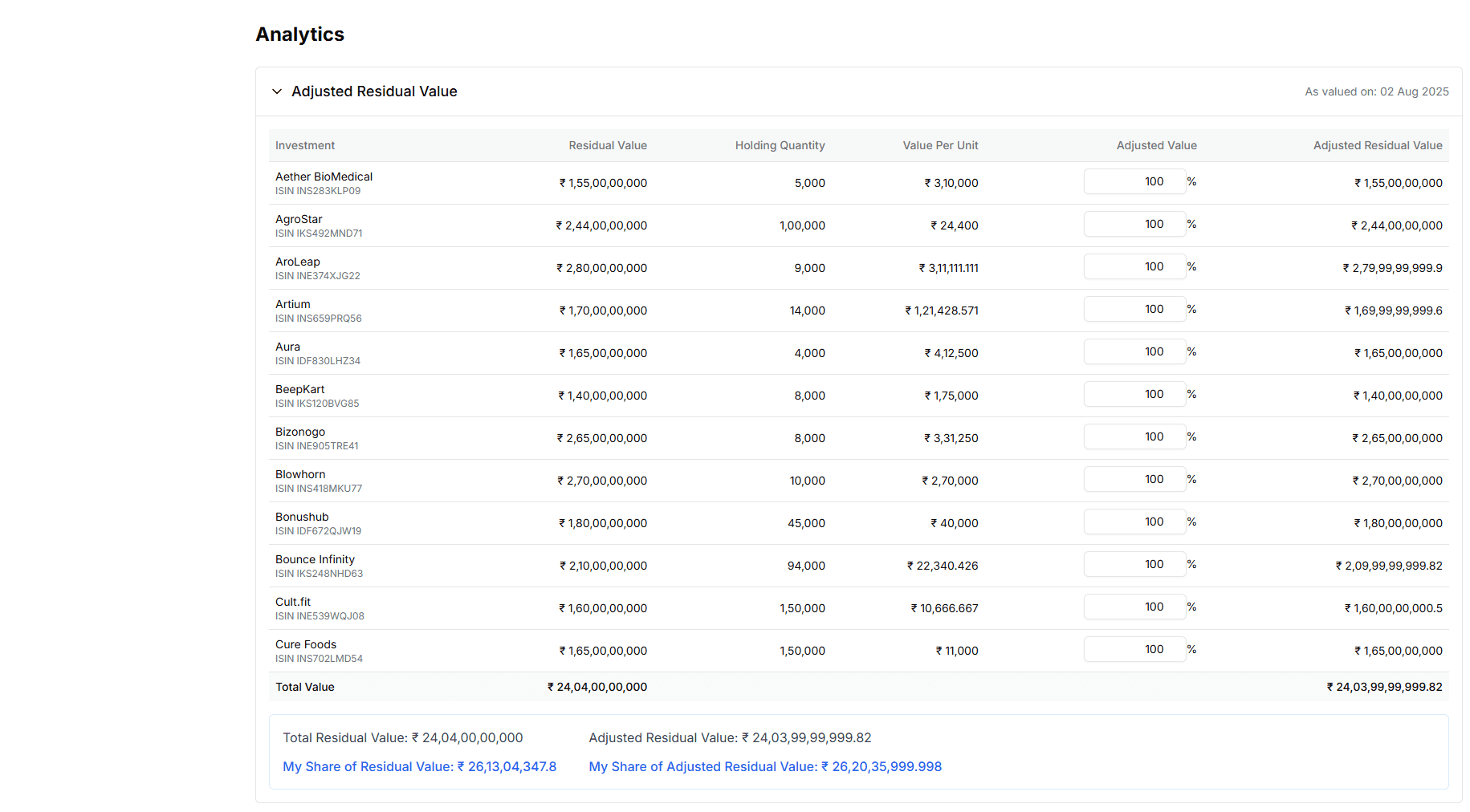This screenshot has height=812, width=1470.
Task: Click My Share of Adjusted Residual Value link
Action: point(765,766)
